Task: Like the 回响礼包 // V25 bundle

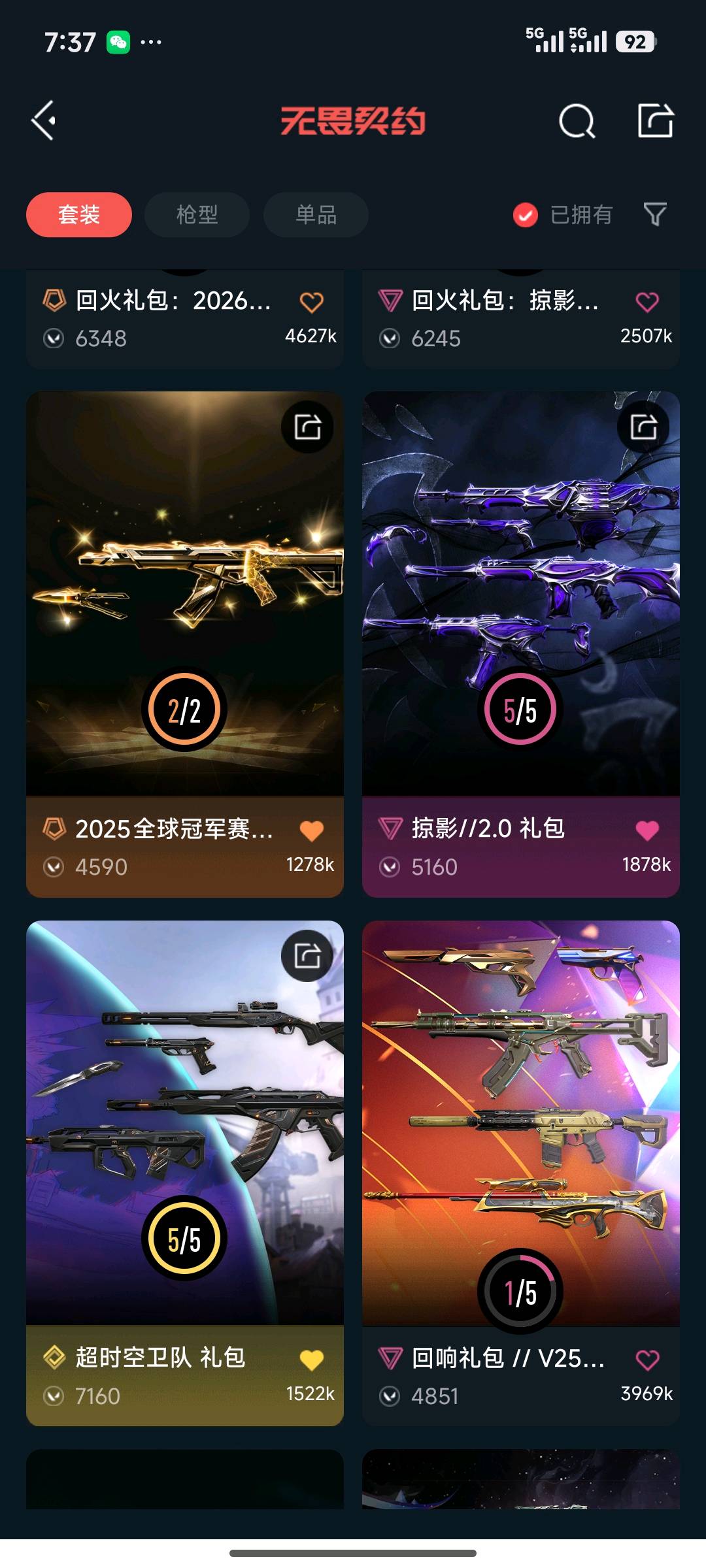Action: (647, 1360)
